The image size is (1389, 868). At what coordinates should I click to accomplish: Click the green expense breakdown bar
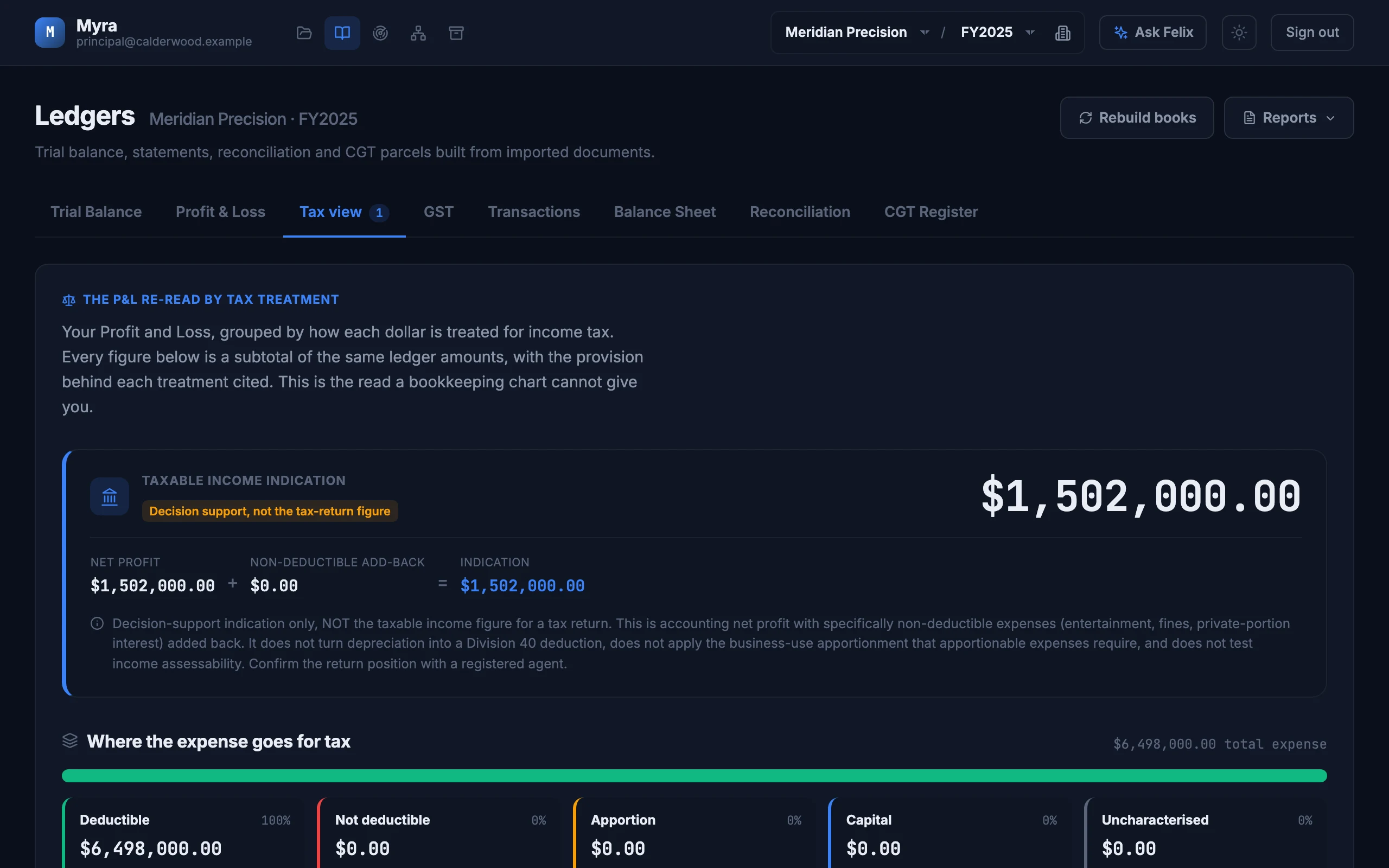694,776
